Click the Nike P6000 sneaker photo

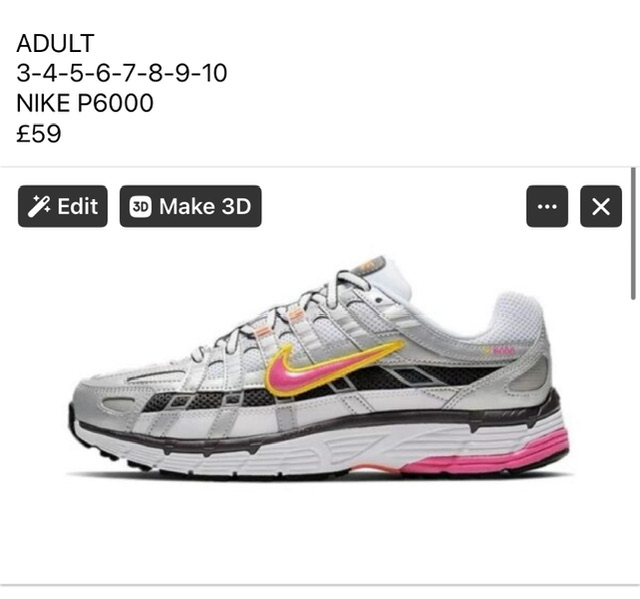320,368
